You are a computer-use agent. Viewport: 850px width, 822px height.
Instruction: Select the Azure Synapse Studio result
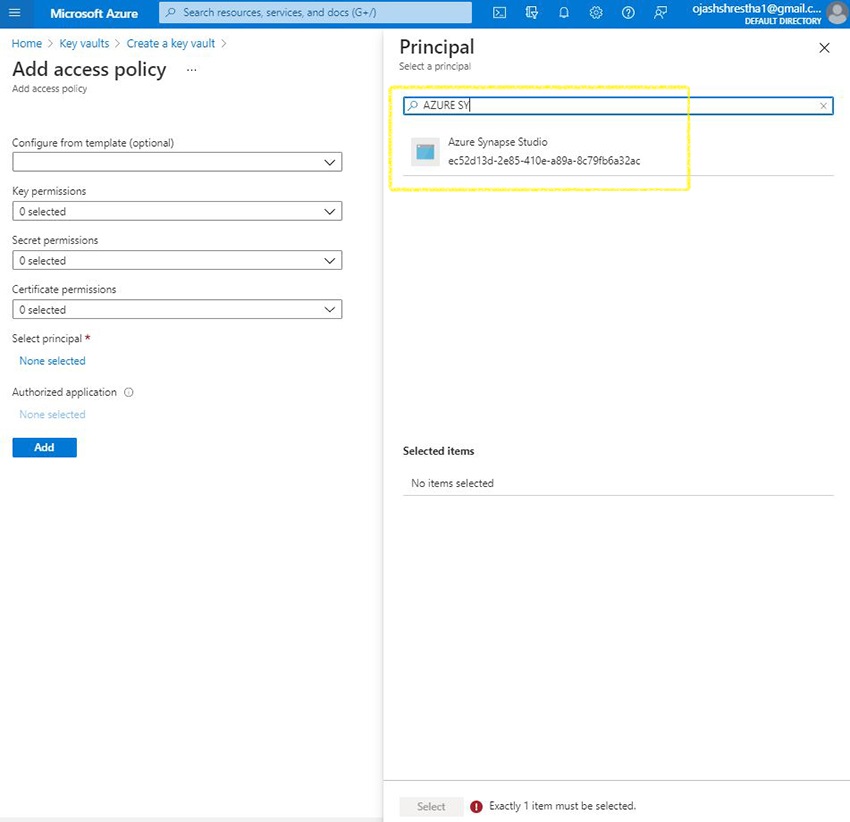(x=618, y=151)
